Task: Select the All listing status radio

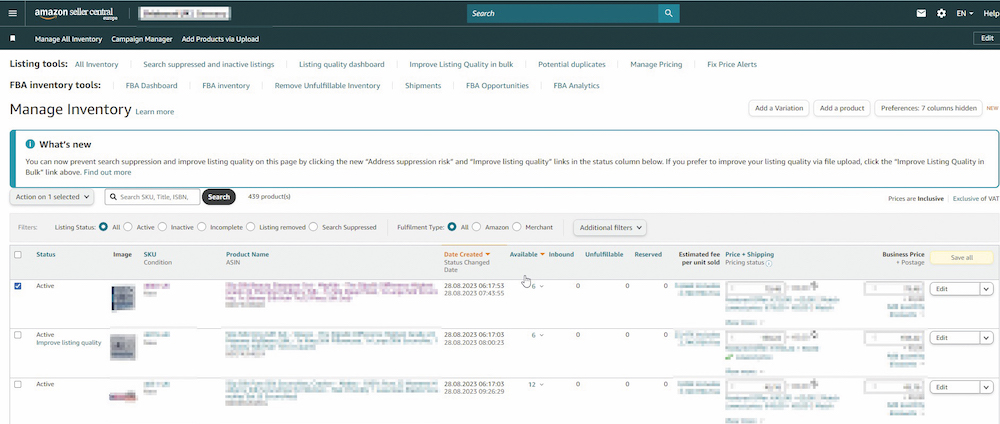Action: coord(103,227)
